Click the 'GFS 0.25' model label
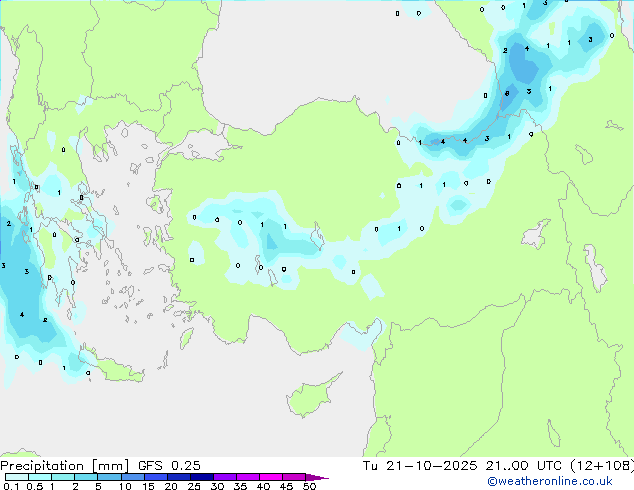Viewport: 634px width, 490px height. click(x=169, y=466)
